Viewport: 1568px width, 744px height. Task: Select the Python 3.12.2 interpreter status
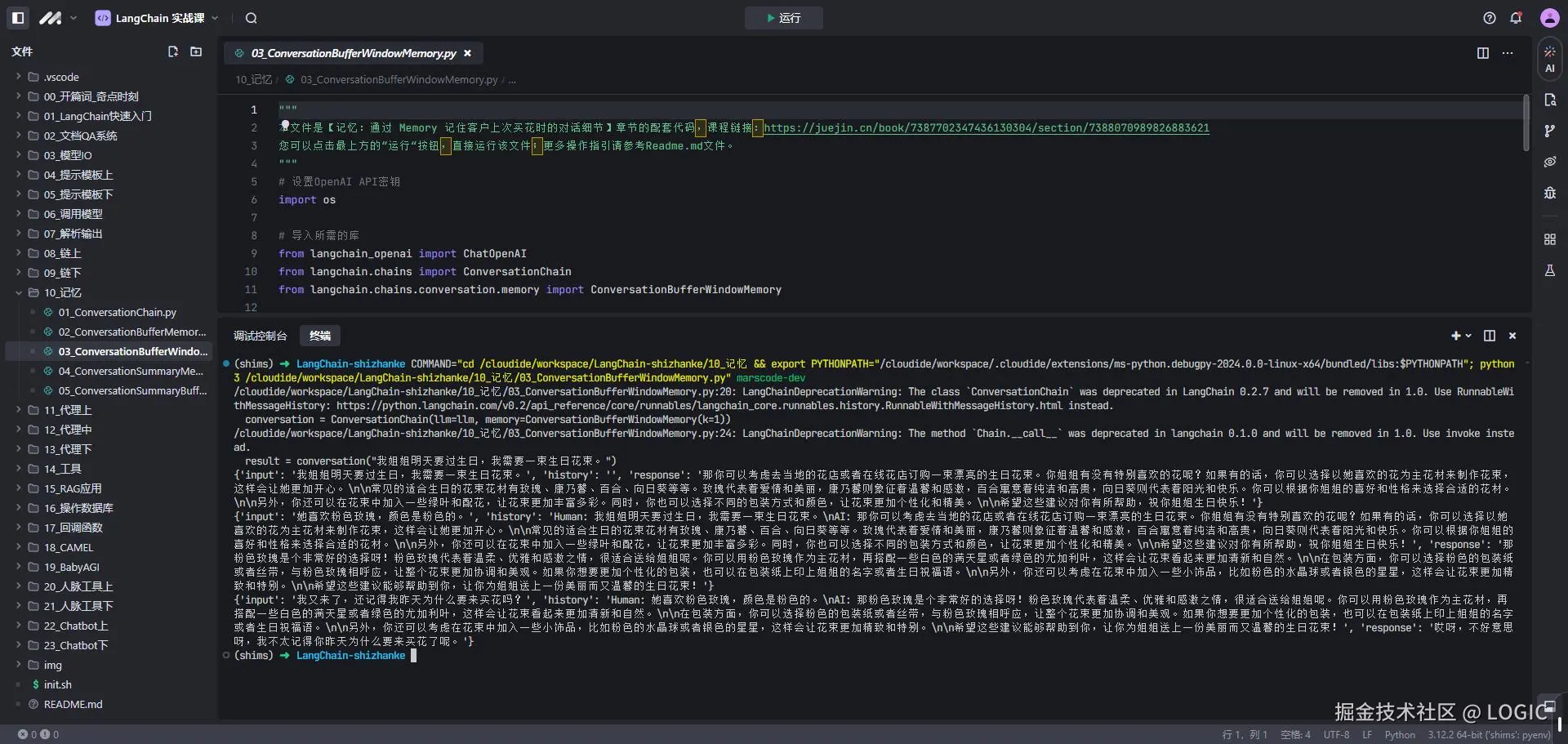coord(1489,734)
